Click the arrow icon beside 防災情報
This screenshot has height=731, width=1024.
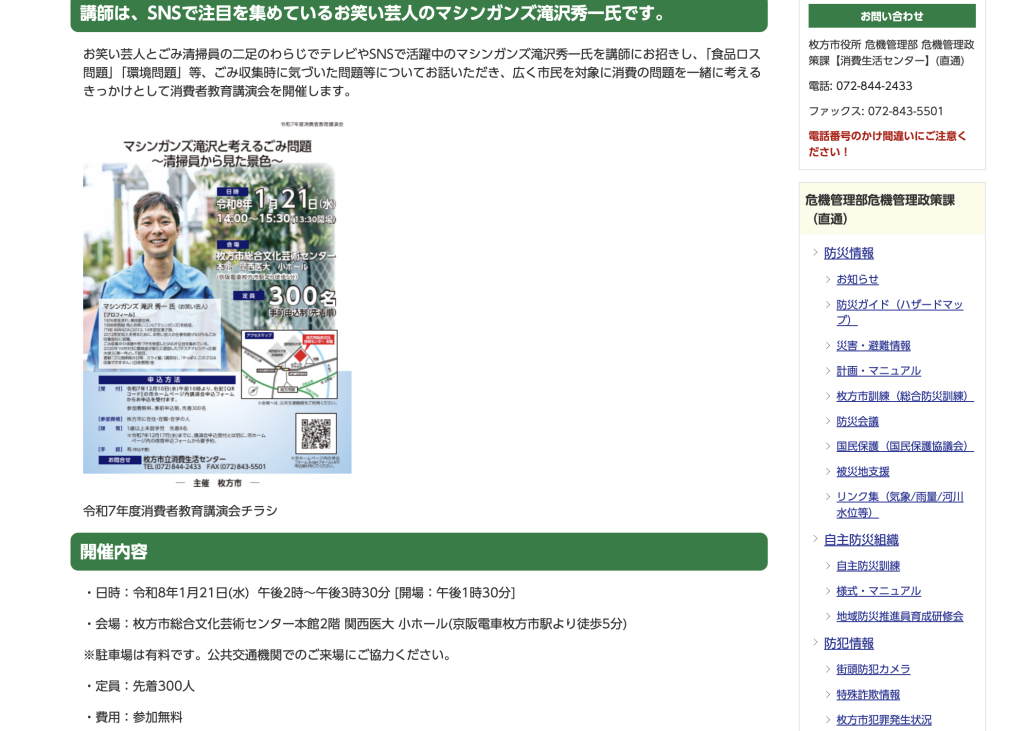(x=815, y=253)
